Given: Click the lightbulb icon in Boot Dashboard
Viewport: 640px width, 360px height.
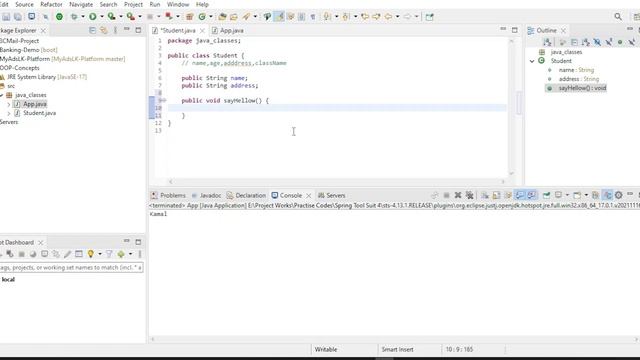Looking at the screenshot, I should (91, 254).
